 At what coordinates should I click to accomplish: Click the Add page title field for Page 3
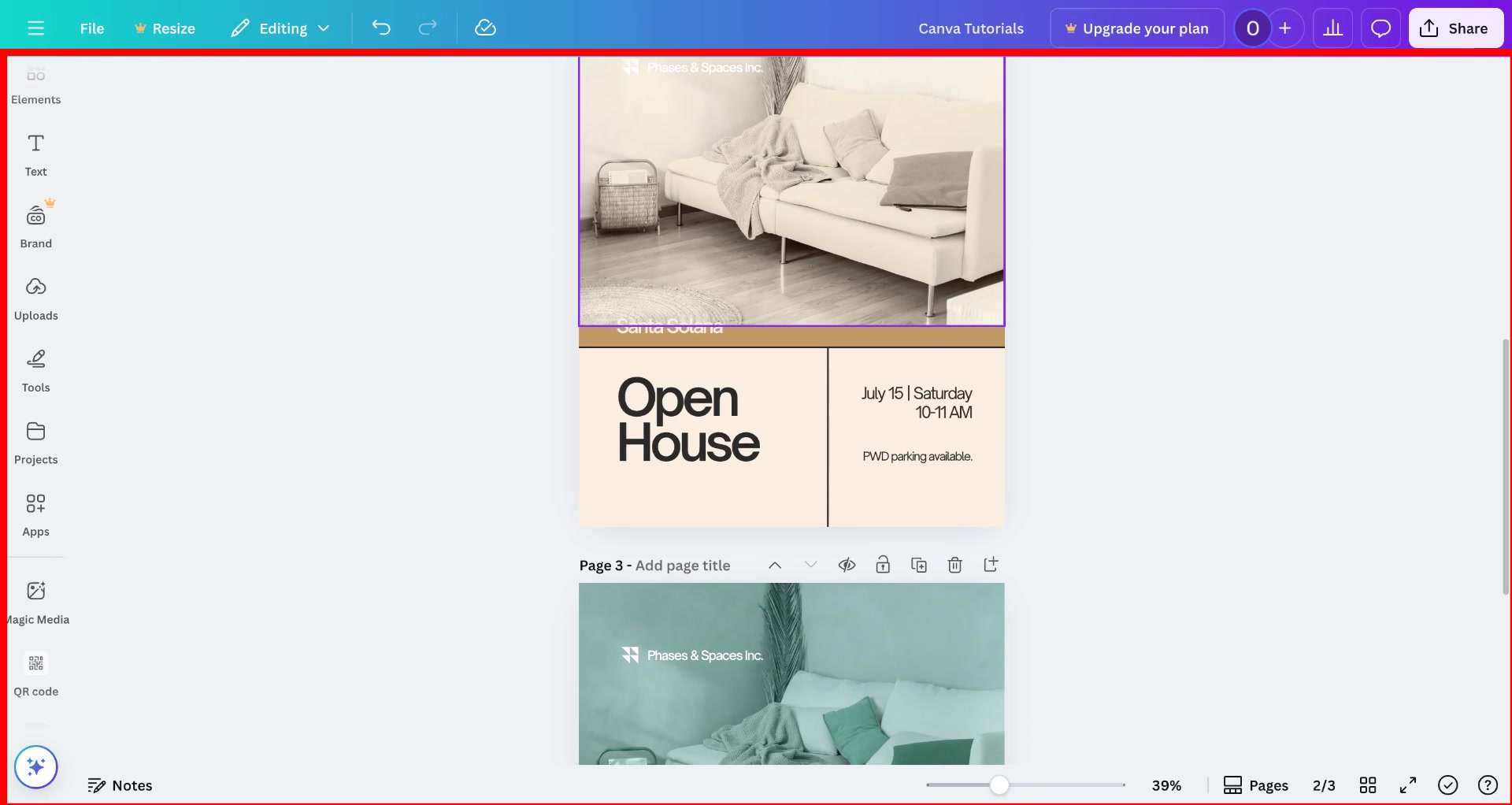[683, 565]
